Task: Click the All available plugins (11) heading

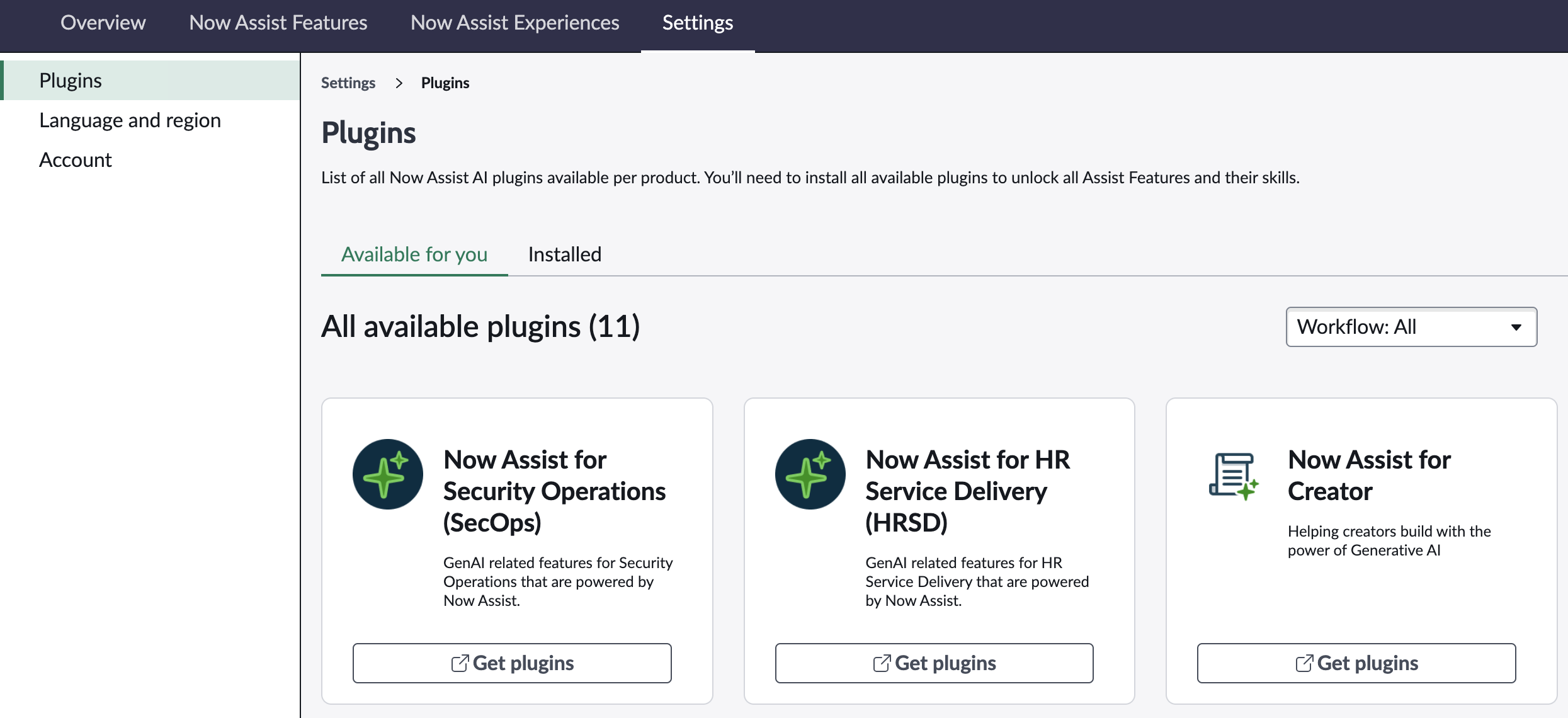Action: tap(480, 327)
